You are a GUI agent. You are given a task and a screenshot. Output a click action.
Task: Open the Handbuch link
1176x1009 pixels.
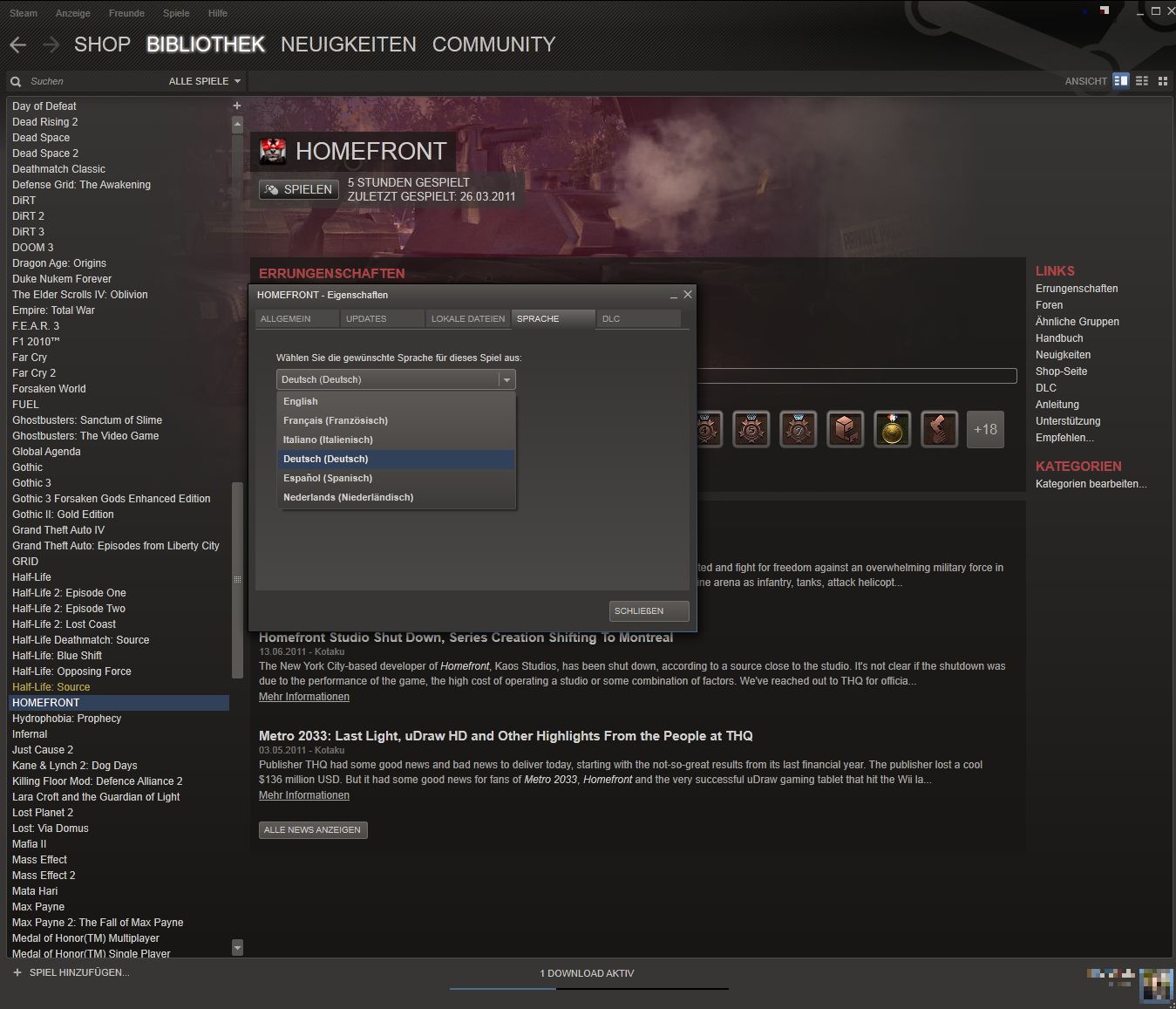1059,338
